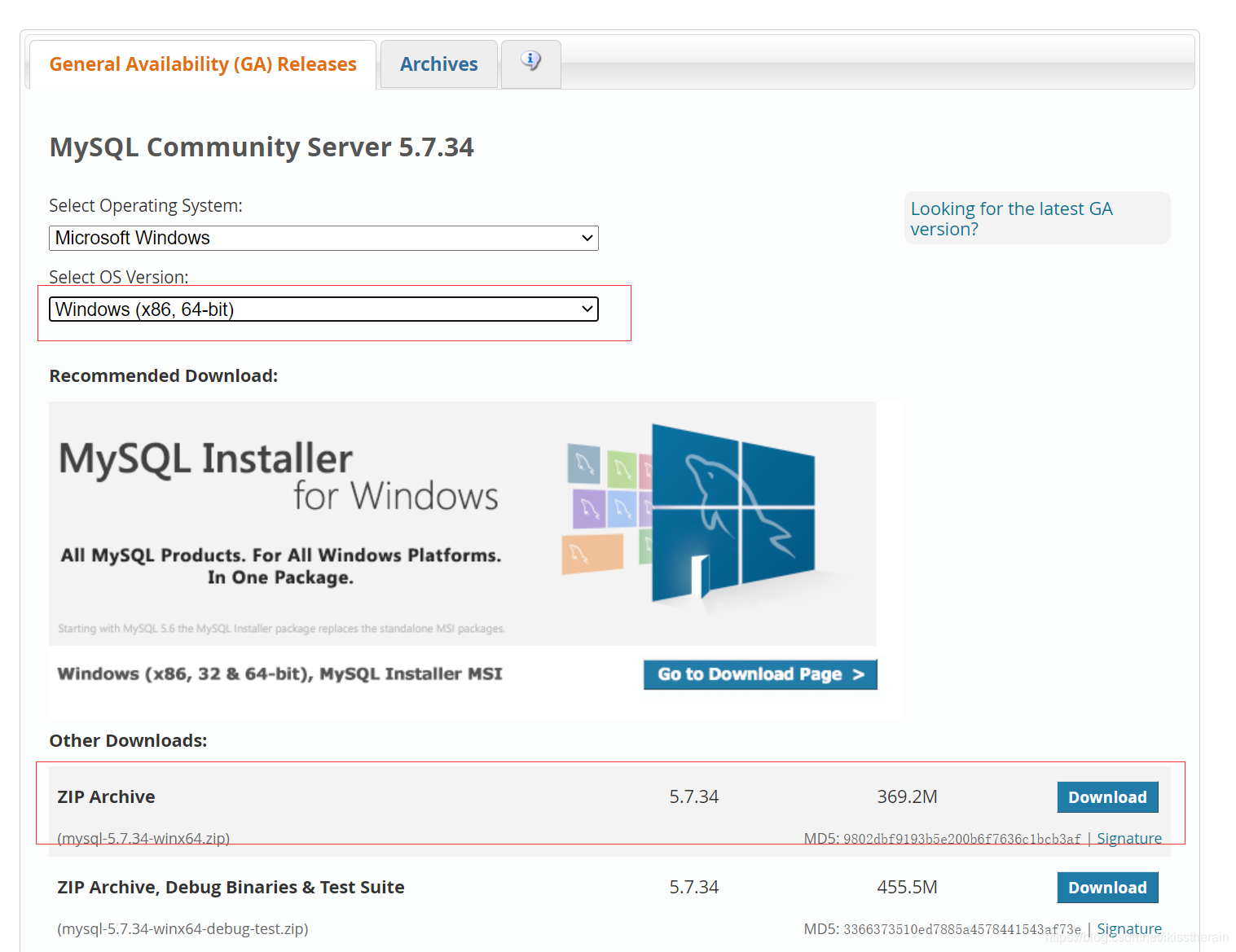Open the Select Operating System dropdown

[x=323, y=238]
